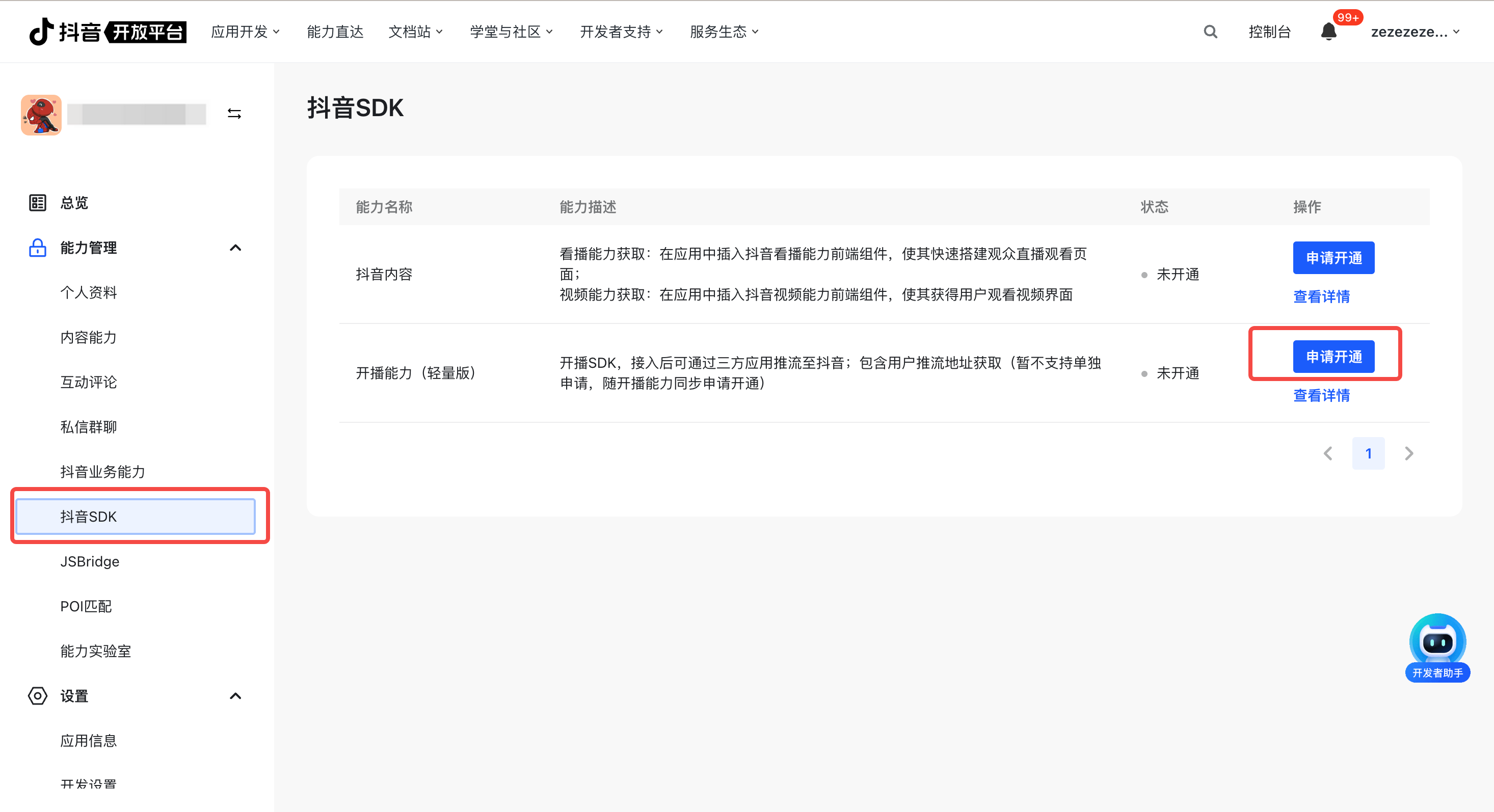
Task: Open 私信群聊 in sidebar
Action: click(x=89, y=426)
